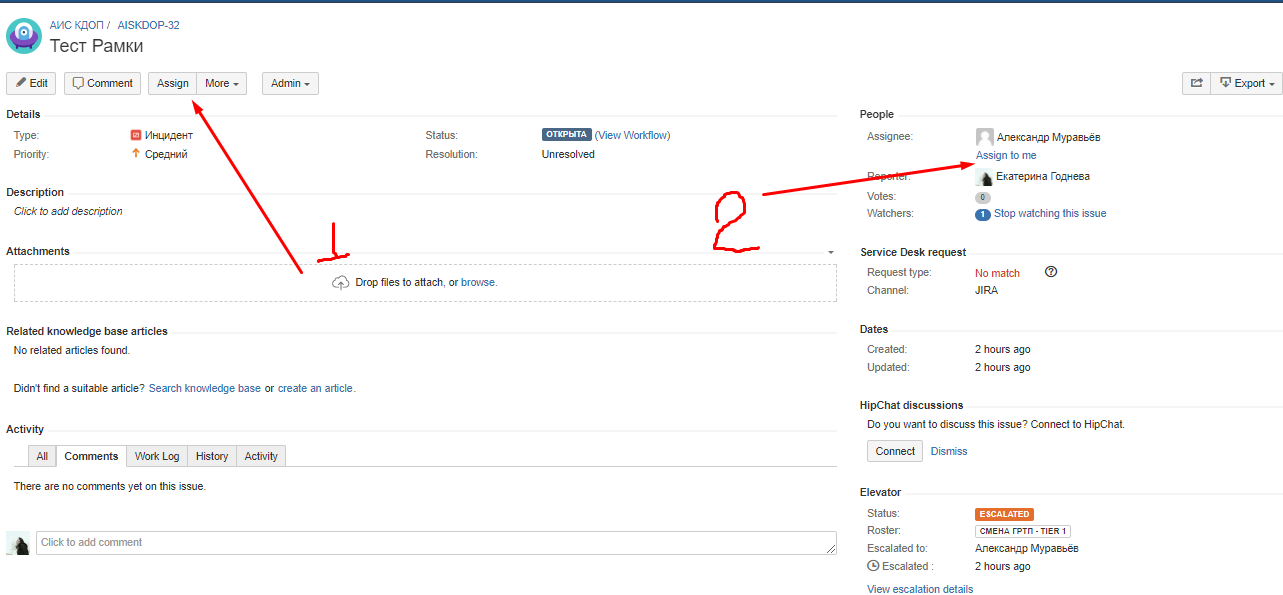The image size is (1283, 595).
Task: Click the project avatar icon
Action: pyautogui.click(x=24, y=36)
